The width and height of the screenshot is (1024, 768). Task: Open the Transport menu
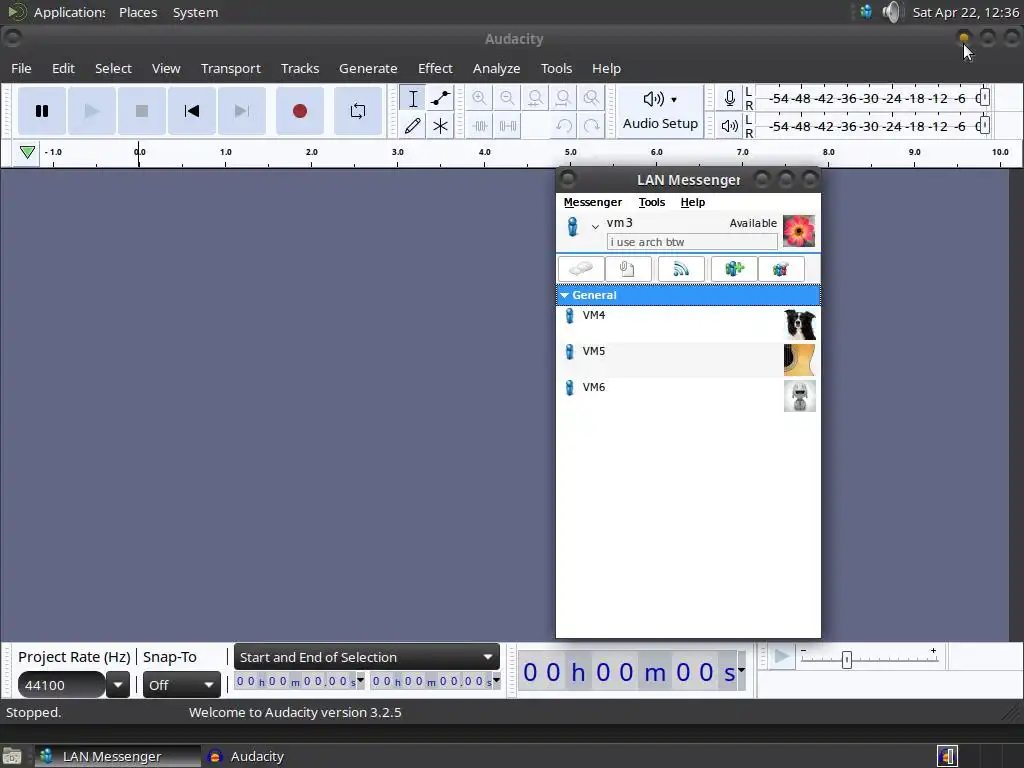[x=231, y=69]
